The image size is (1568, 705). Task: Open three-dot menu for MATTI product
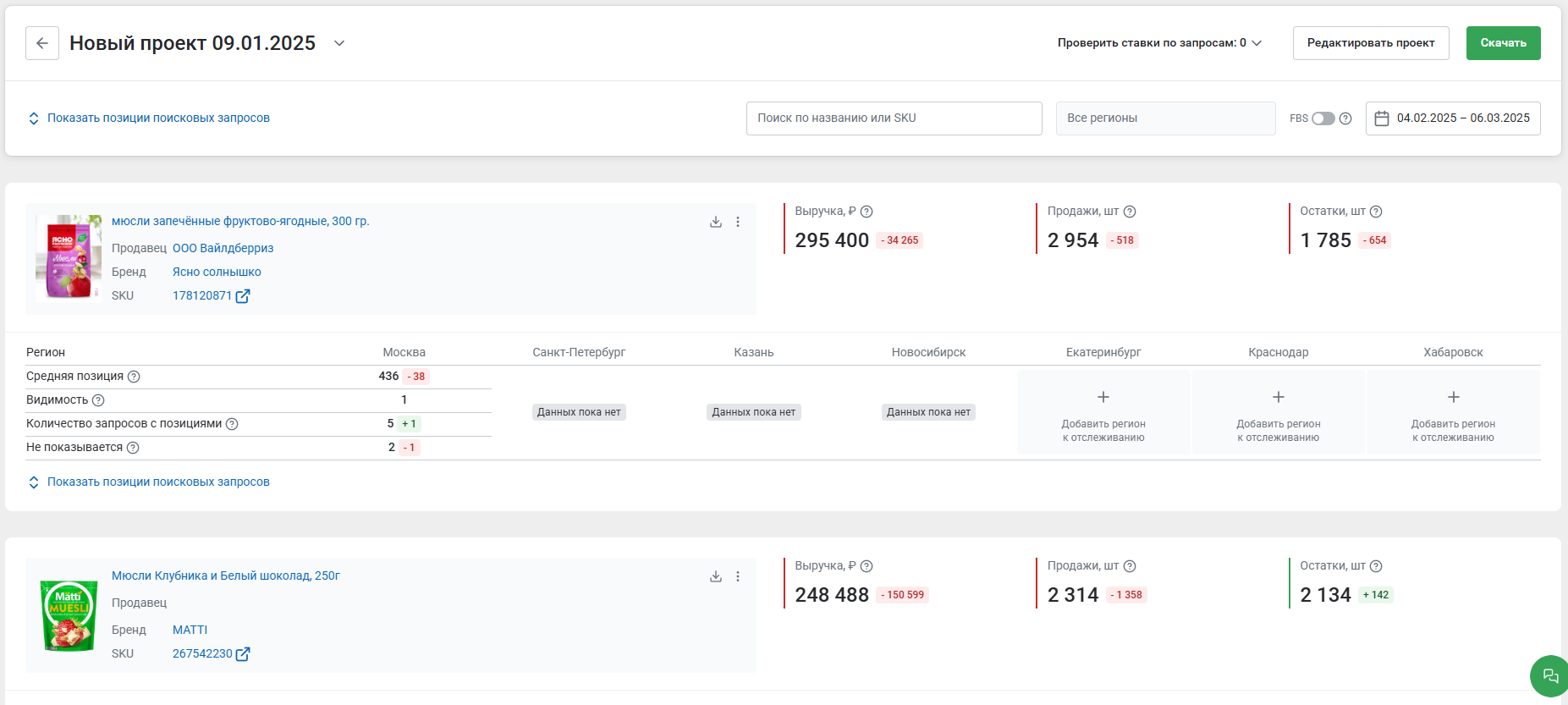point(738,576)
